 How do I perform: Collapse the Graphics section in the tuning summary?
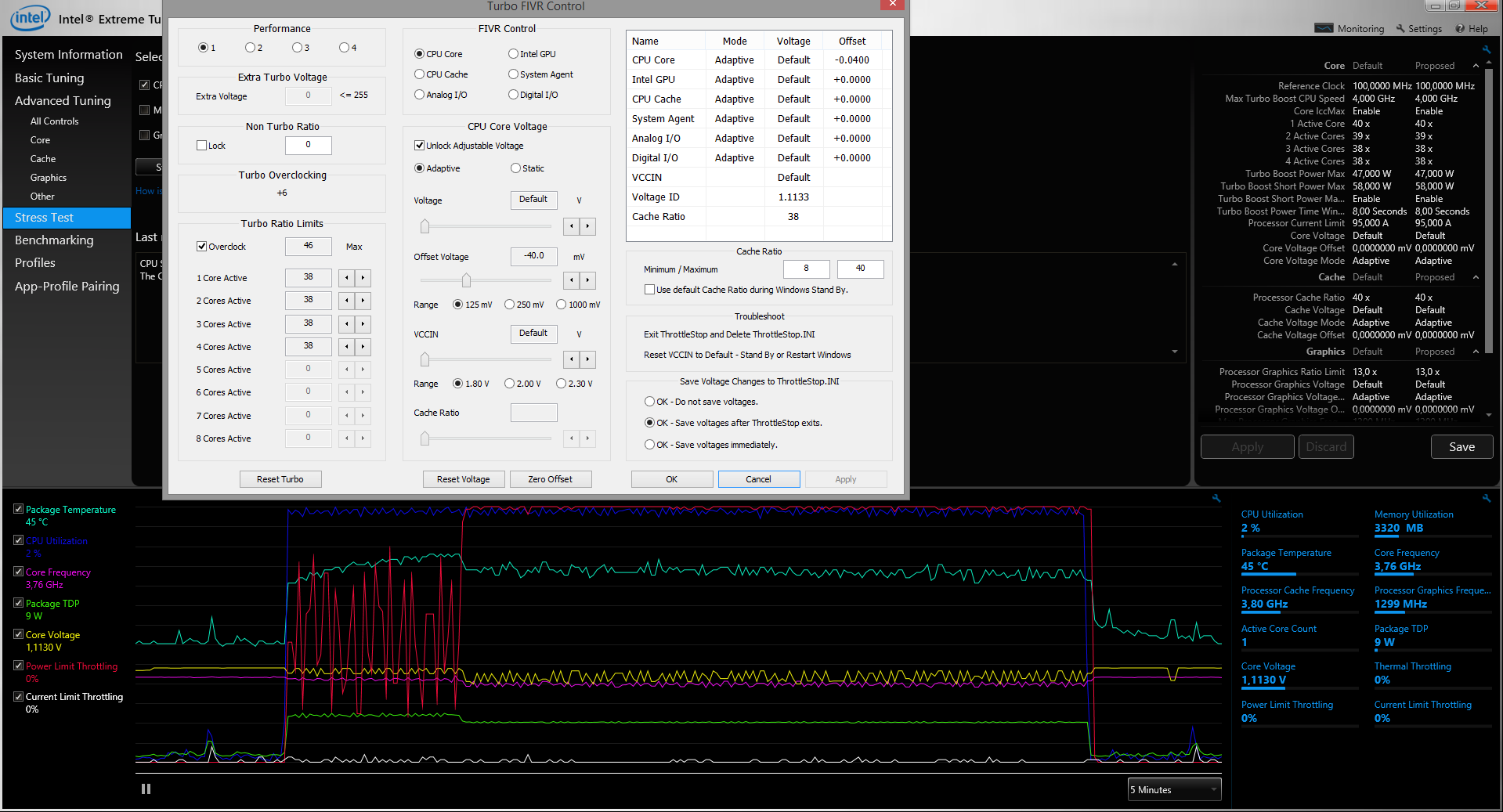tap(1476, 352)
